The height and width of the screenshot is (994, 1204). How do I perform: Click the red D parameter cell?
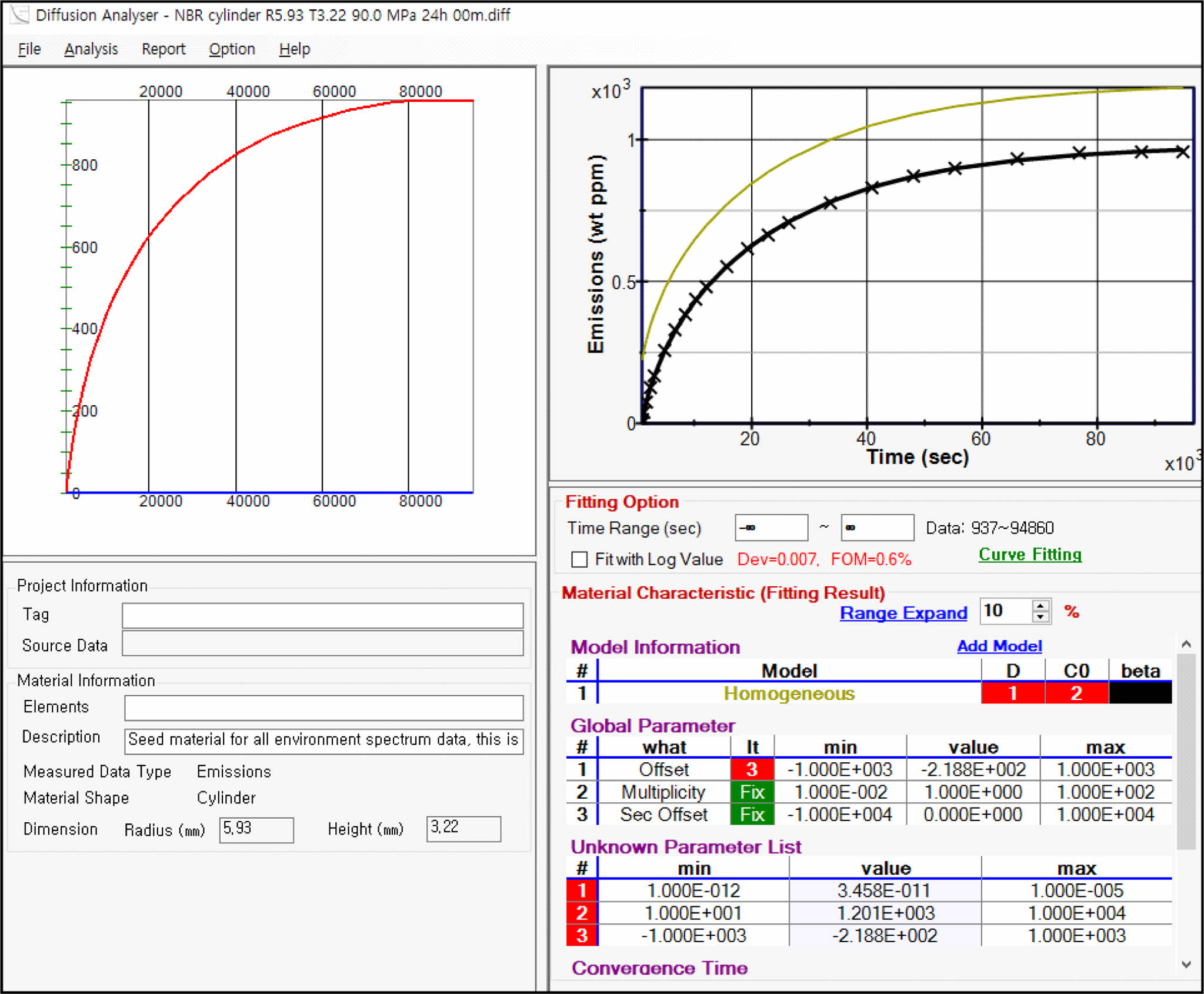(x=1013, y=693)
